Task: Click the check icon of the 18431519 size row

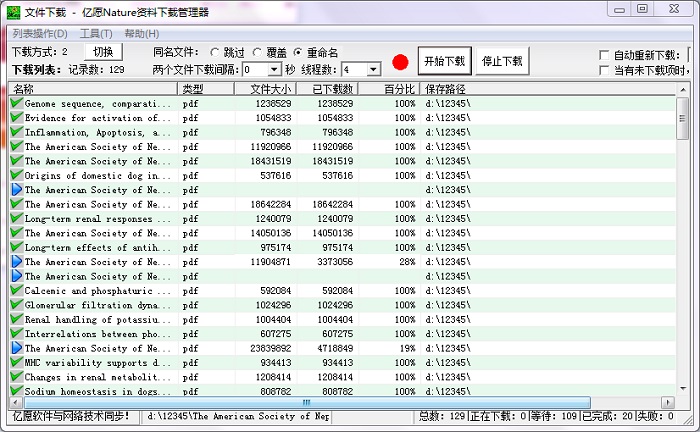Action: [17, 161]
